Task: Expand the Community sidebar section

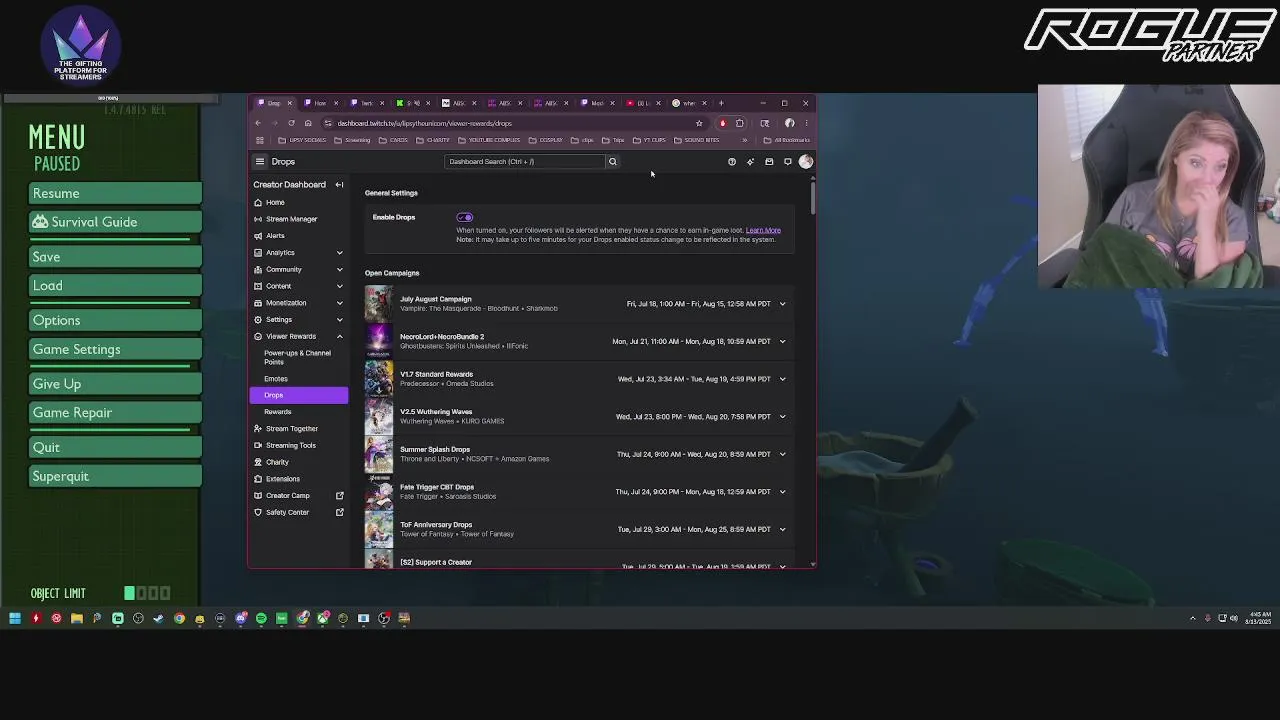Action: 339,270
